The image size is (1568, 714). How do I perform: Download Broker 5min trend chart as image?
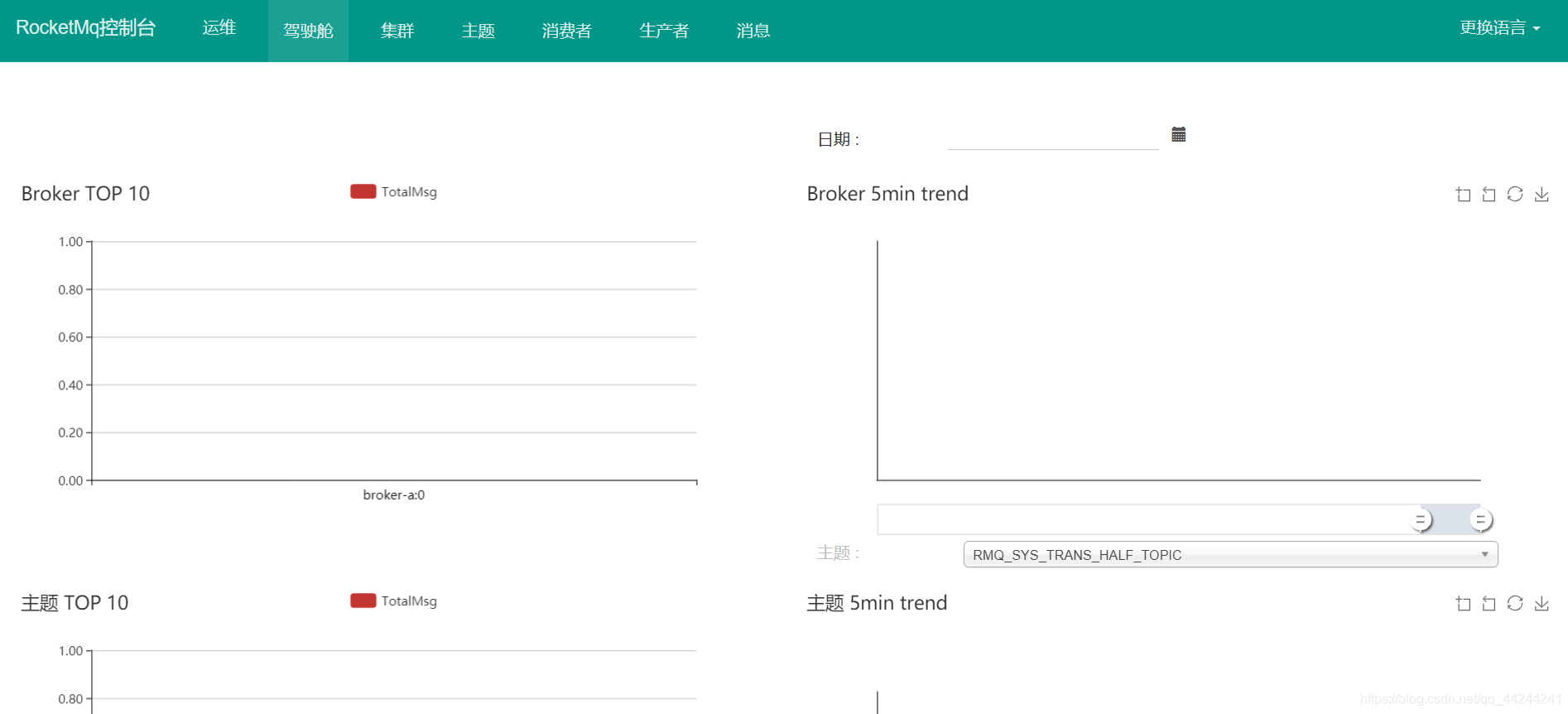point(1542,194)
